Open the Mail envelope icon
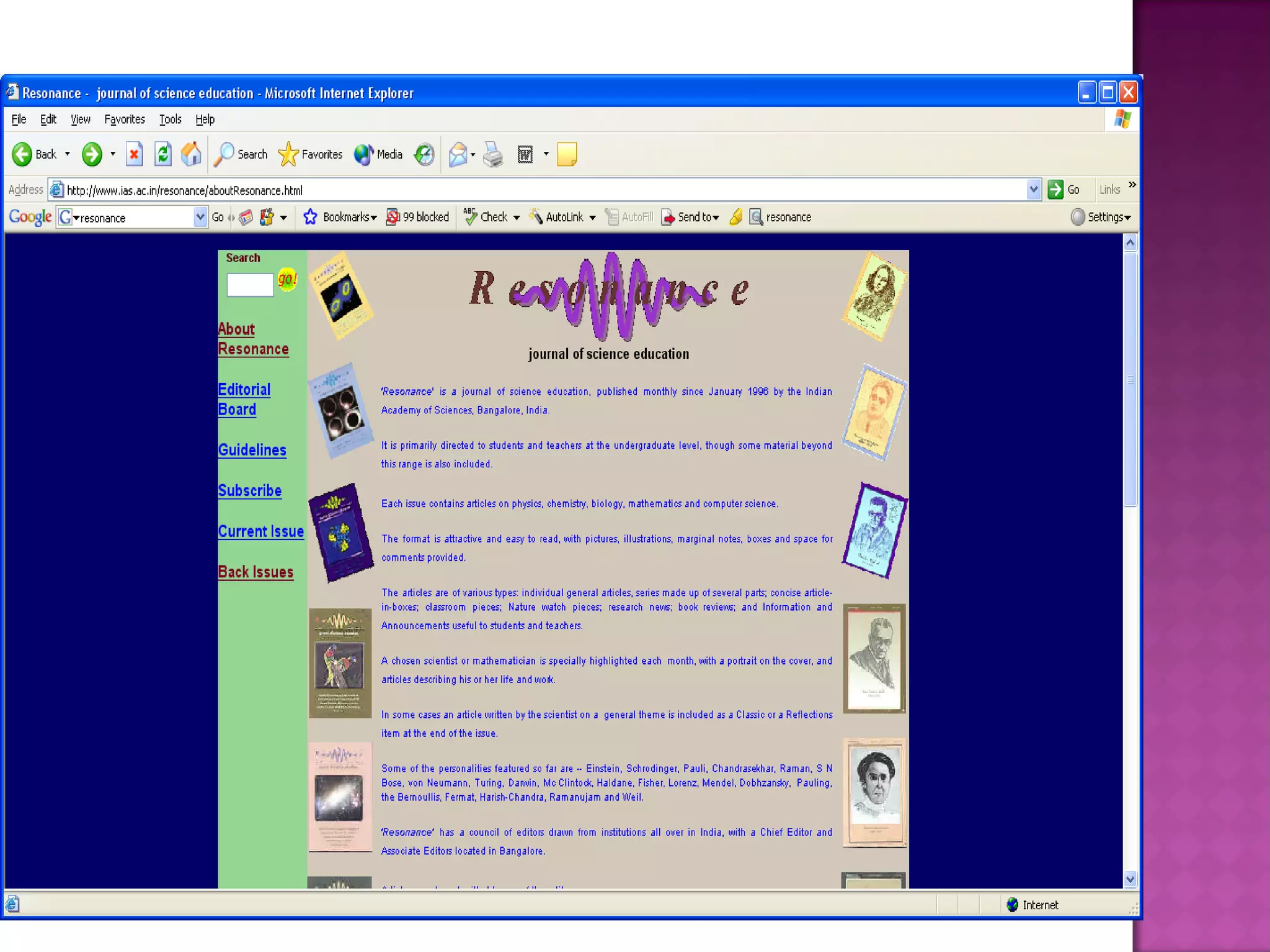 pos(458,154)
